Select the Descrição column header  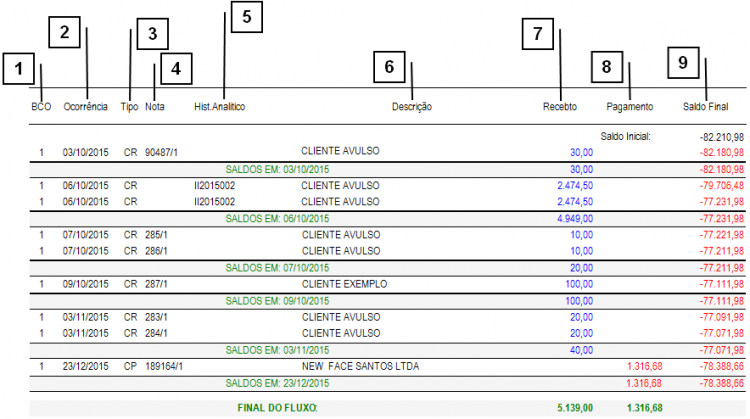(x=411, y=106)
